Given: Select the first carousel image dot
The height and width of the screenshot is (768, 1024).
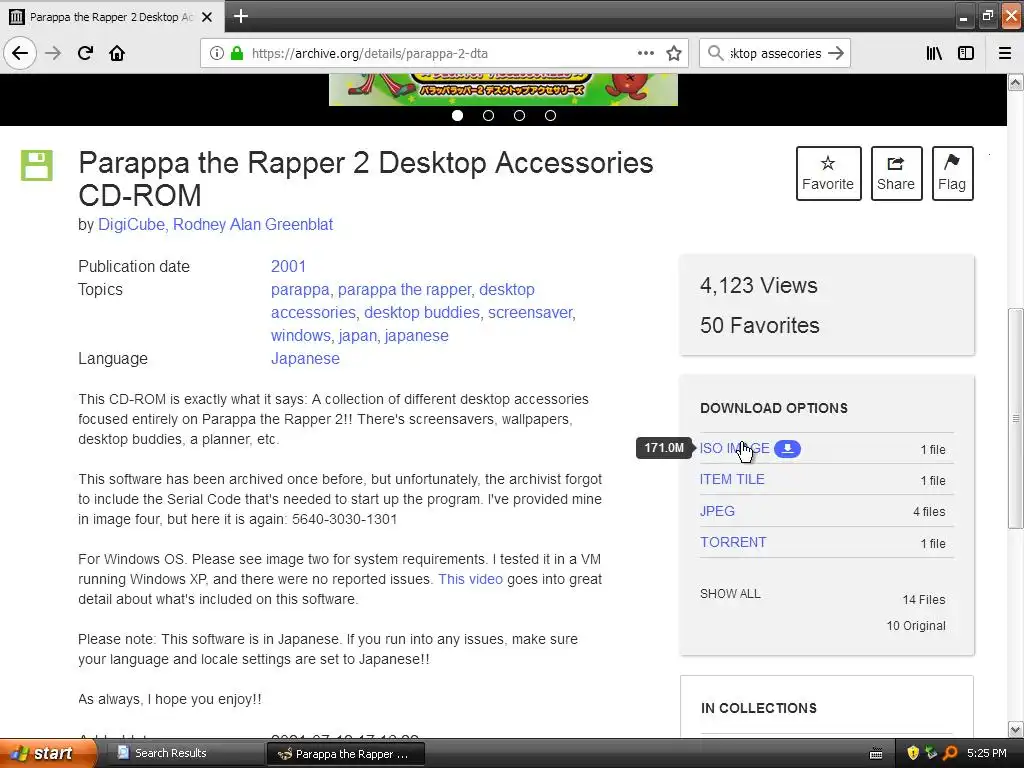Looking at the screenshot, I should pyautogui.click(x=458, y=116).
